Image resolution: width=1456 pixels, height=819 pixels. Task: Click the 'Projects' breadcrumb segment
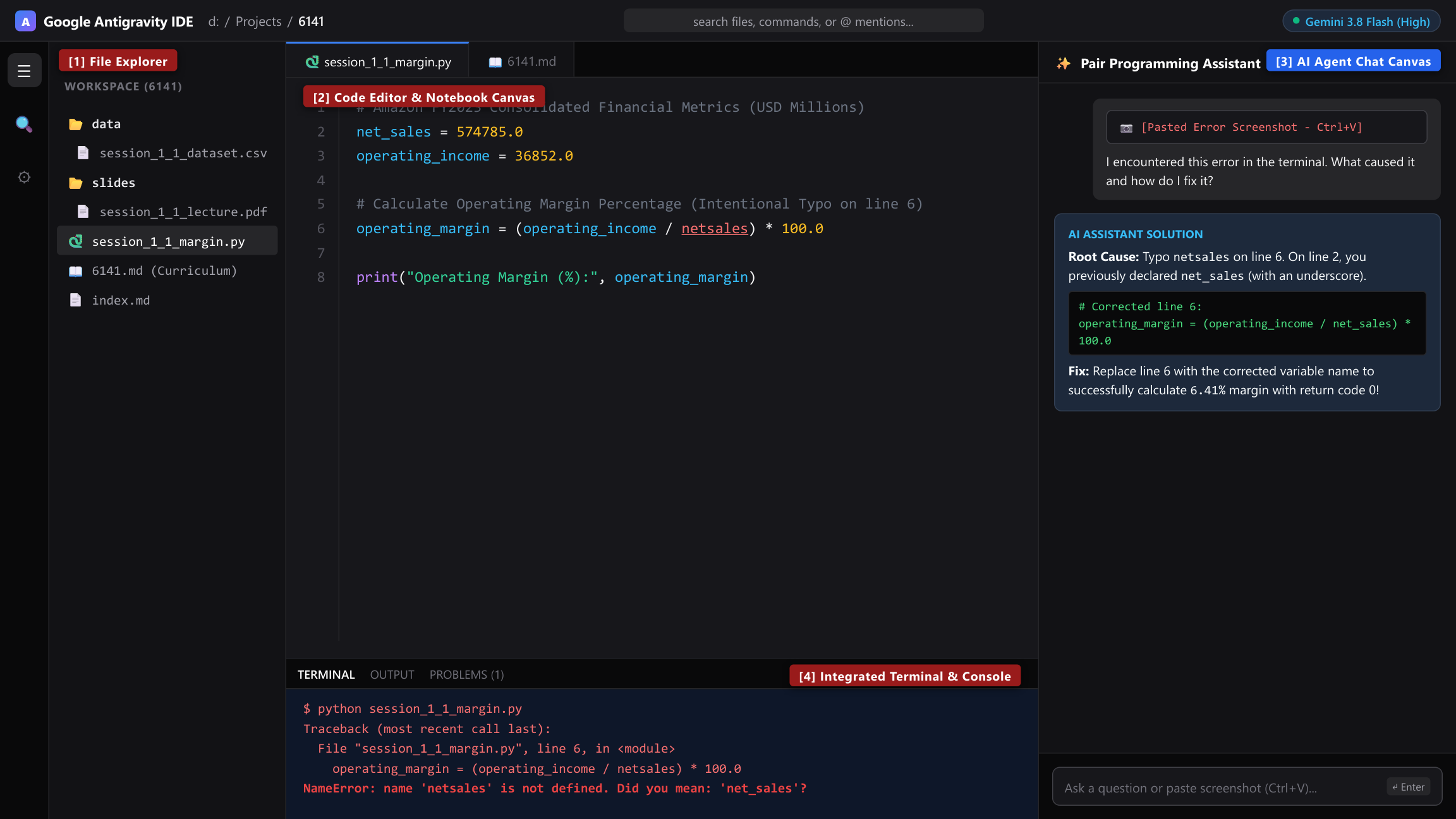tap(258, 21)
